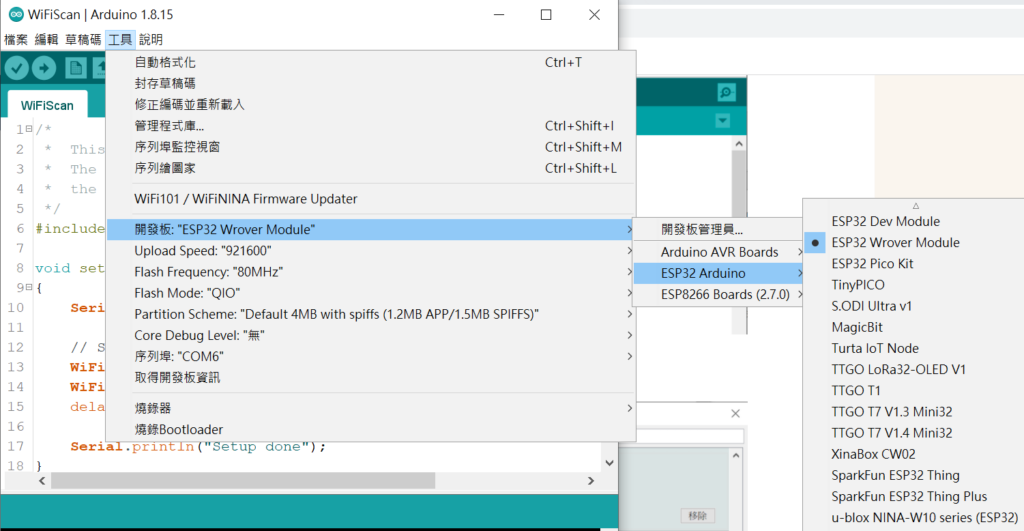Switch to the WiFiScan sketch tab

47,104
